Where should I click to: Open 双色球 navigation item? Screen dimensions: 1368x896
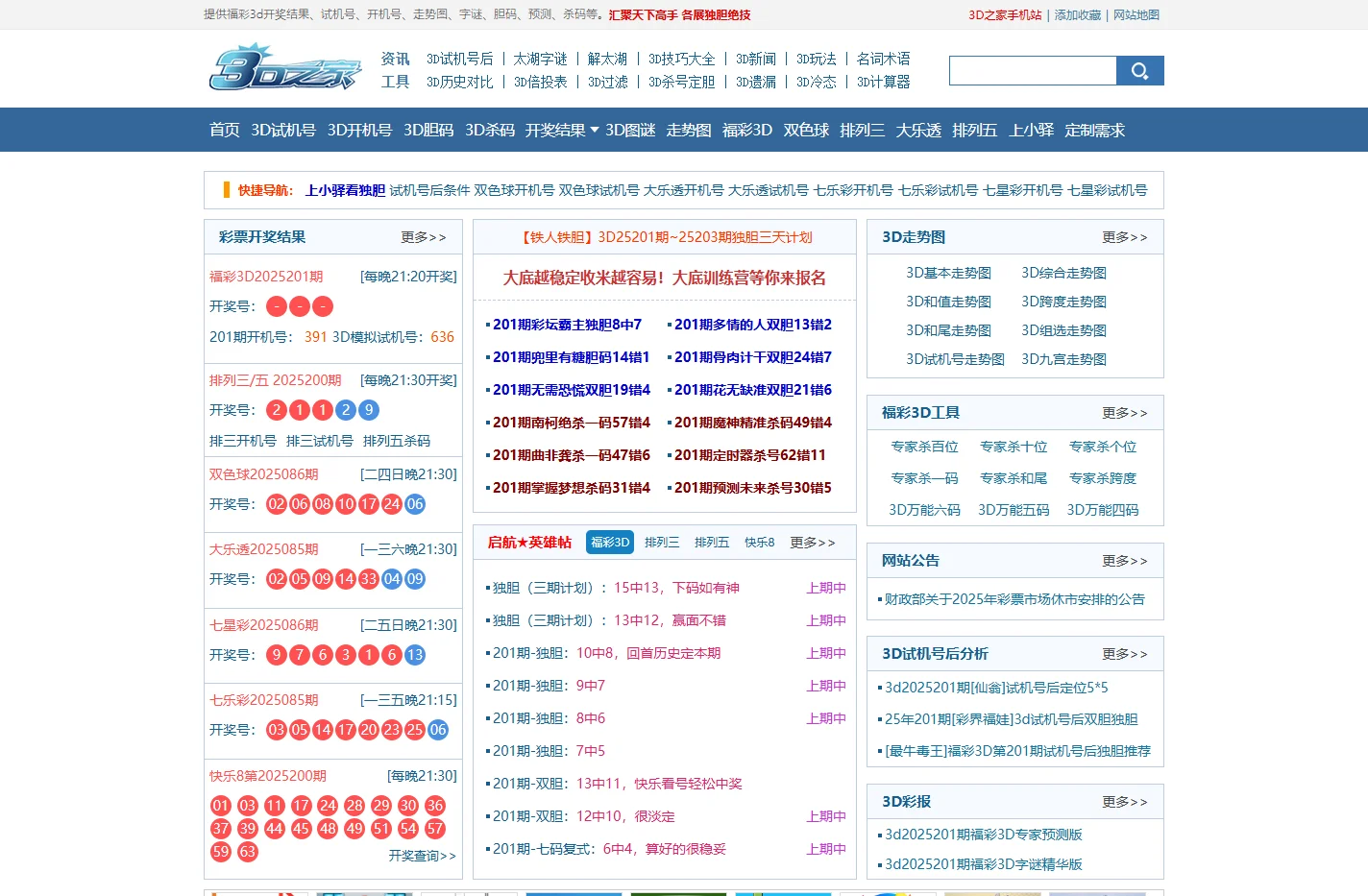806,130
